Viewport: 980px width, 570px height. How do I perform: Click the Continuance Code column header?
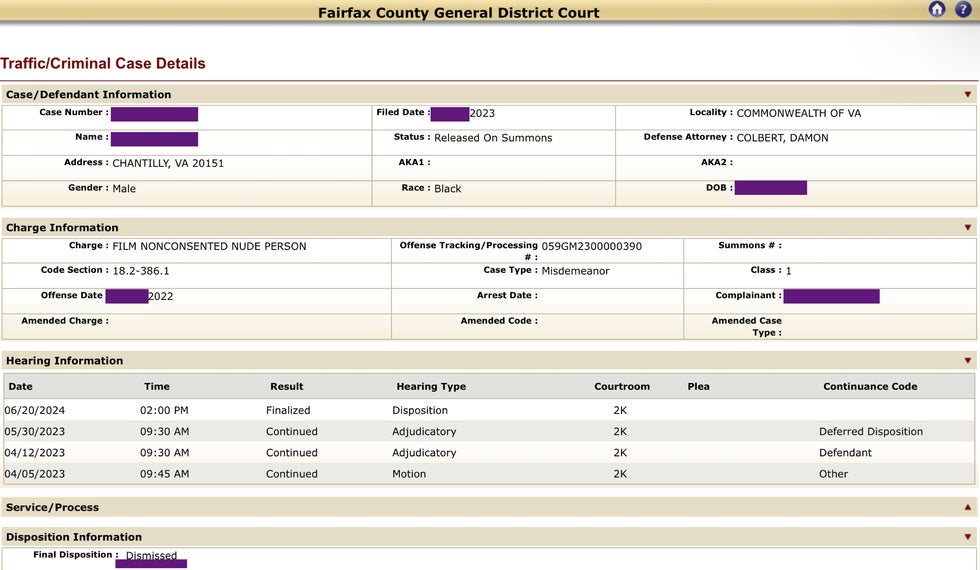pyautogui.click(x=870, y=386)
